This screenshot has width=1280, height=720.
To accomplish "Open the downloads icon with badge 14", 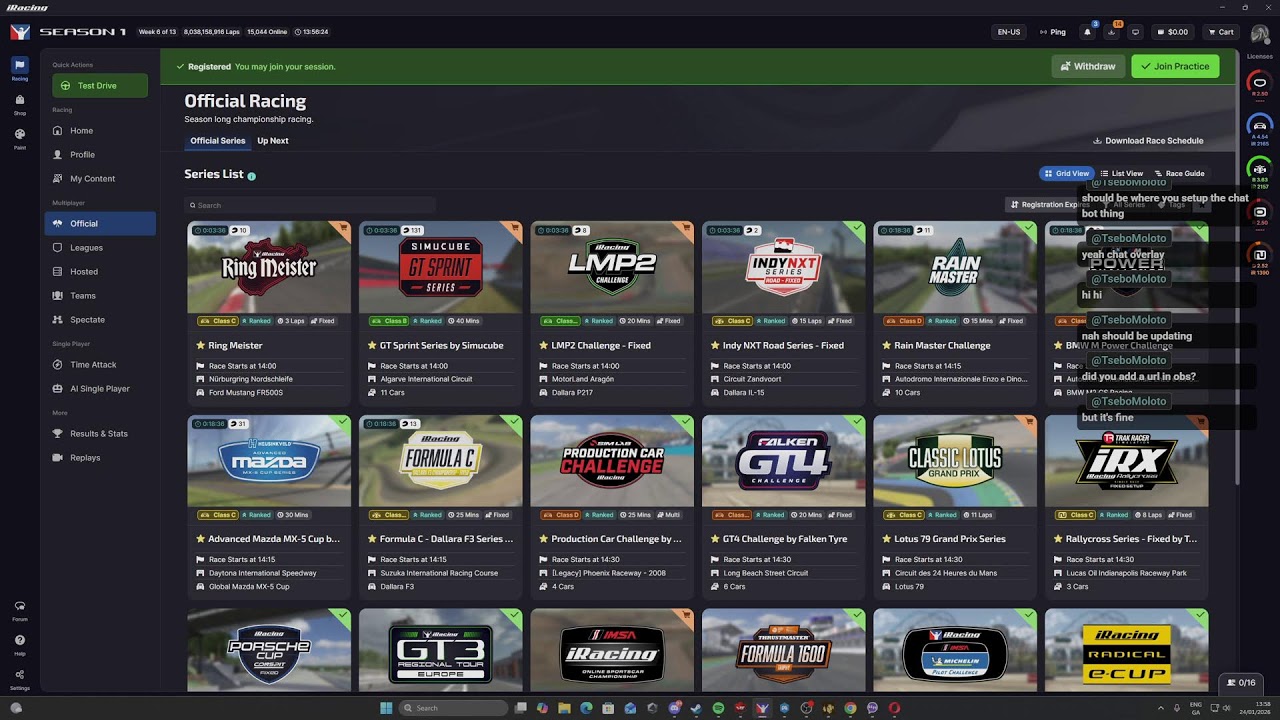I will tap(1111, 32).
